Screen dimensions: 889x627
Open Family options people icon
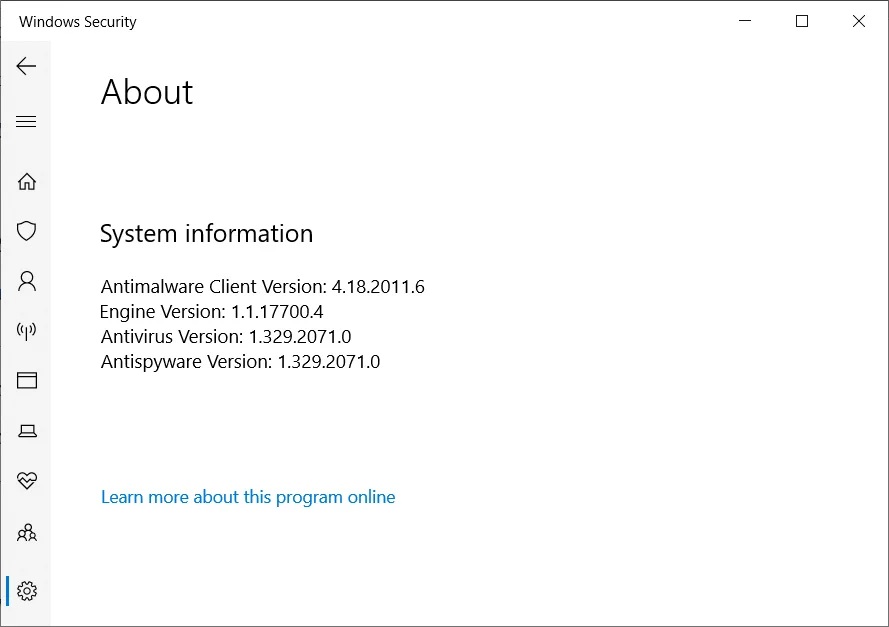pyautogui.click(x=27, y=533)
